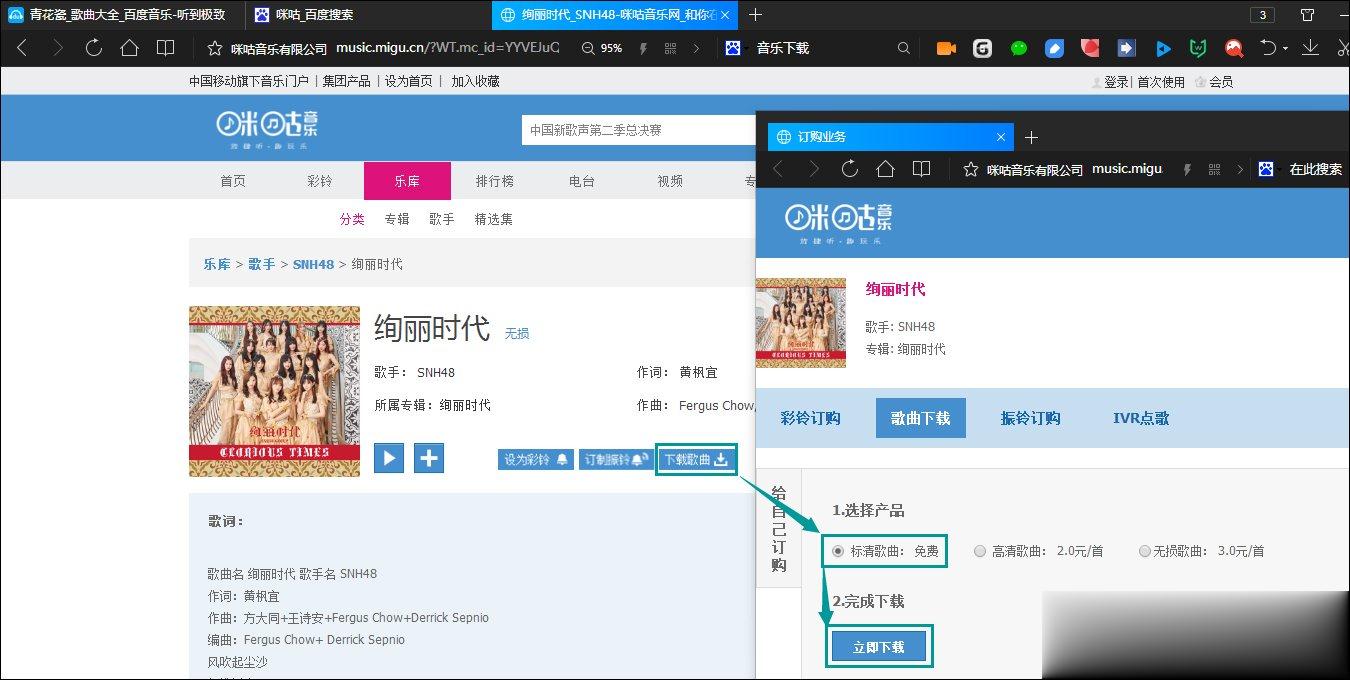1350x680 pixels.
Task: Expand the Baidu search engine selector
Action: click(735, 48)
